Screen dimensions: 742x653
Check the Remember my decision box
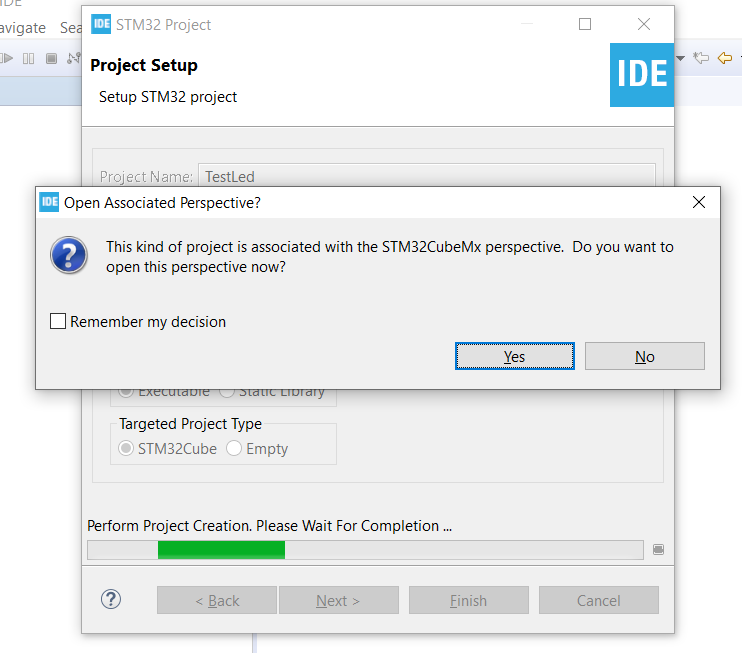click(x=58, y=321)
